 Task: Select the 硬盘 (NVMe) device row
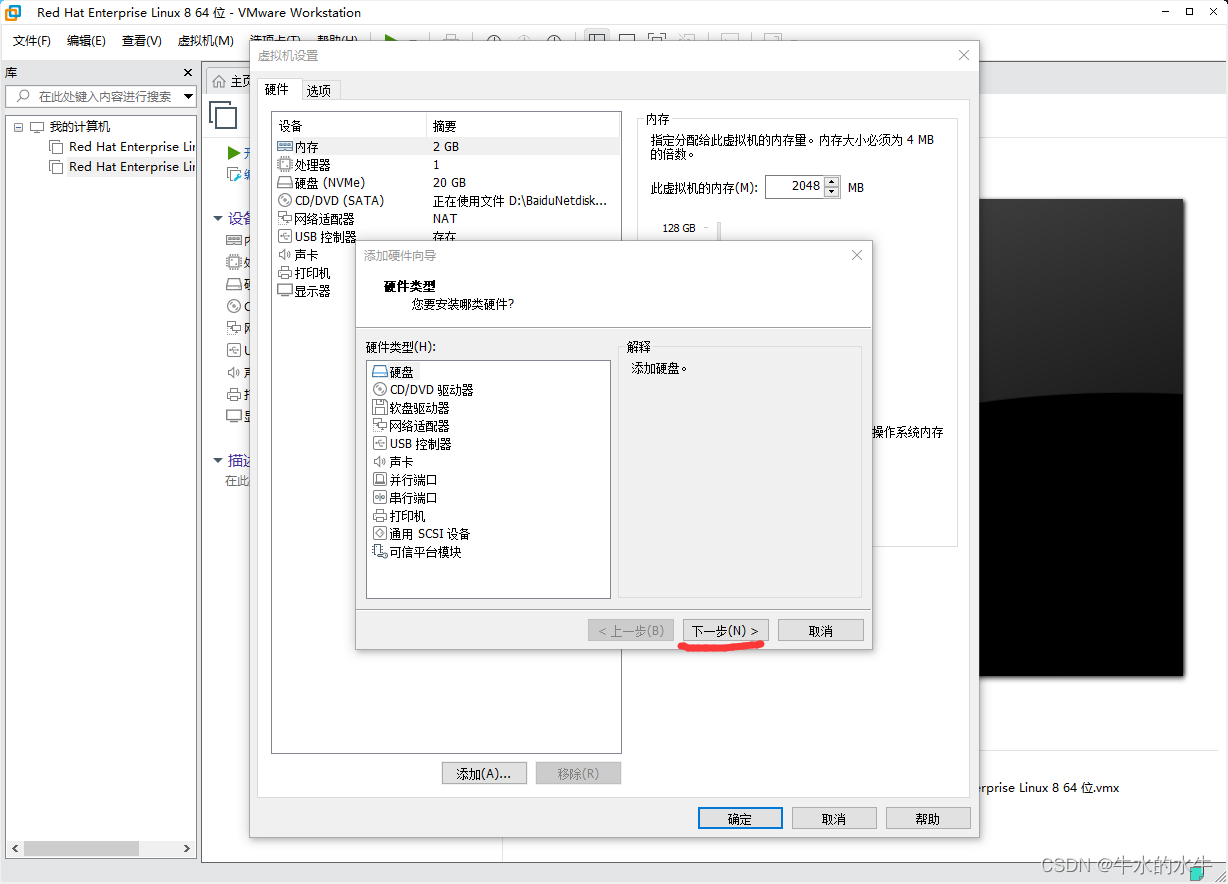tap(446, 183)
